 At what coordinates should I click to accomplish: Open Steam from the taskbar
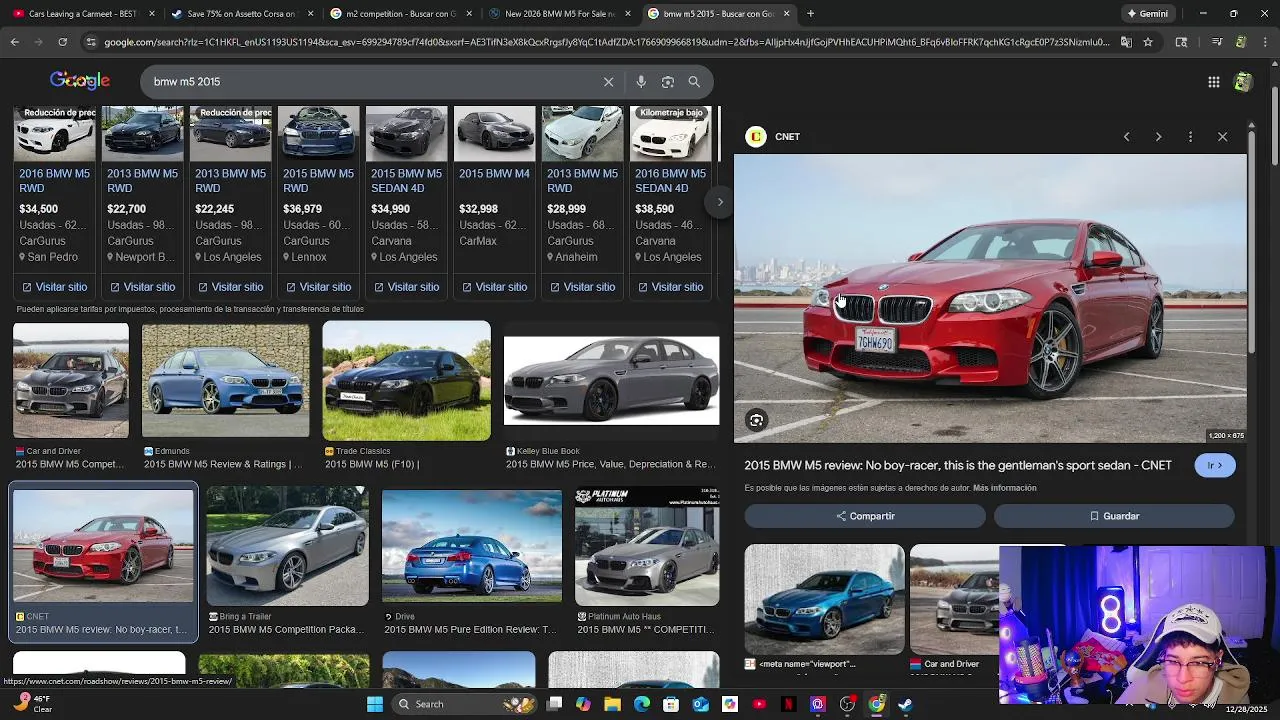[x=905, y=704]
